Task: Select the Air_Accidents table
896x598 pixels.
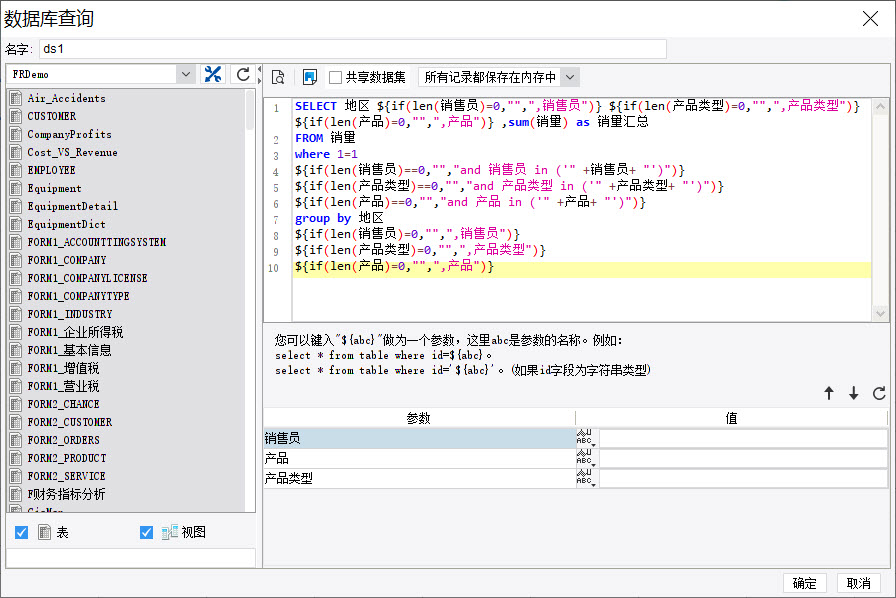Action: click(66, 98)
